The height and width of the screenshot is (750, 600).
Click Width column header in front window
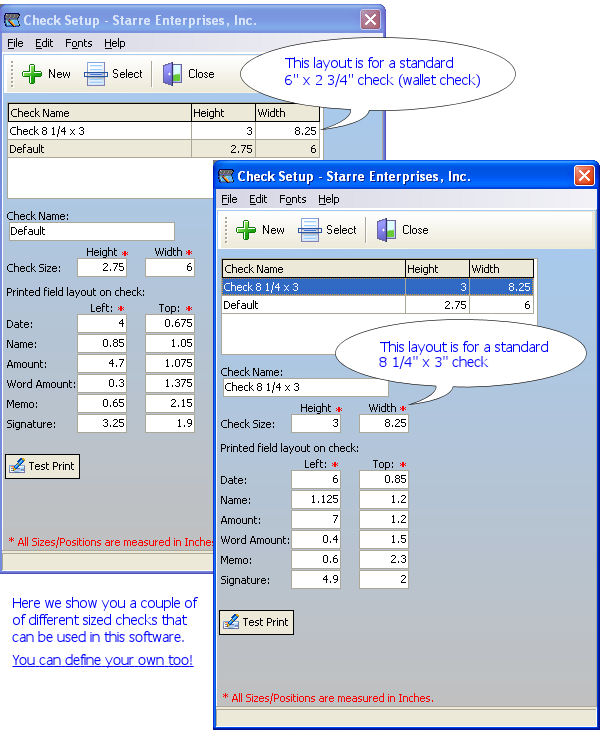(501, 269)
